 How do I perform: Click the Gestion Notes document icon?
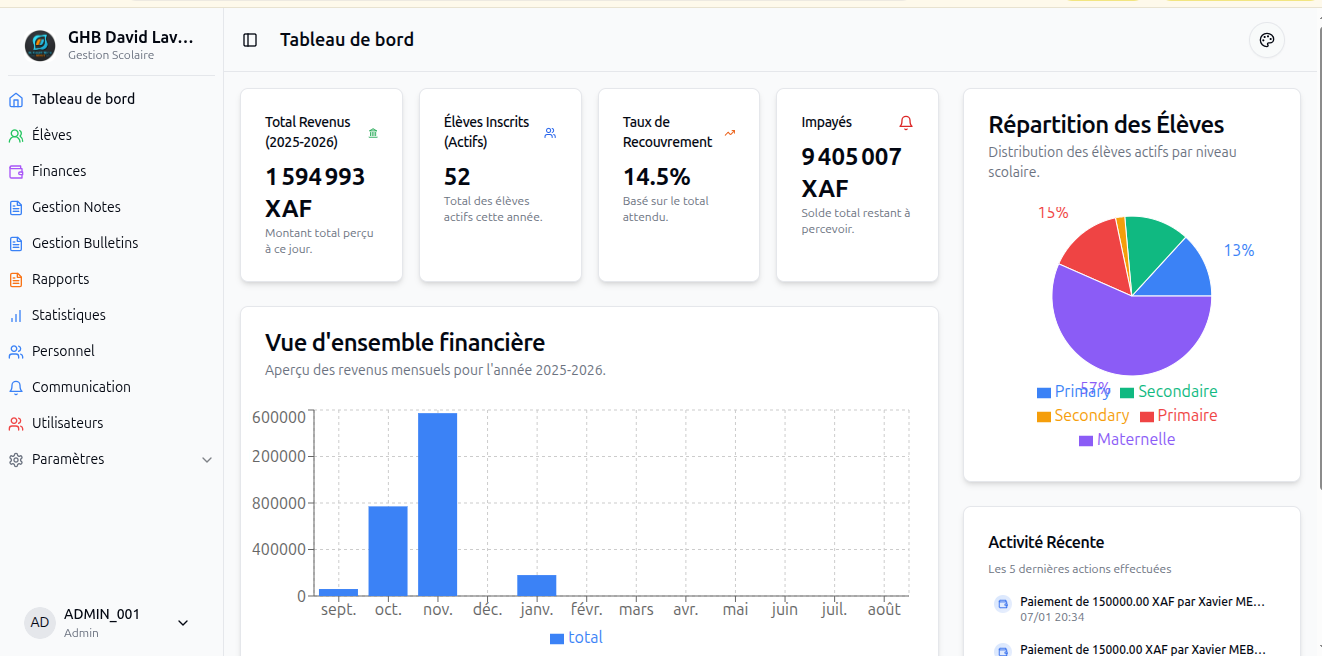pyautogui.click(x=16, y=207)
